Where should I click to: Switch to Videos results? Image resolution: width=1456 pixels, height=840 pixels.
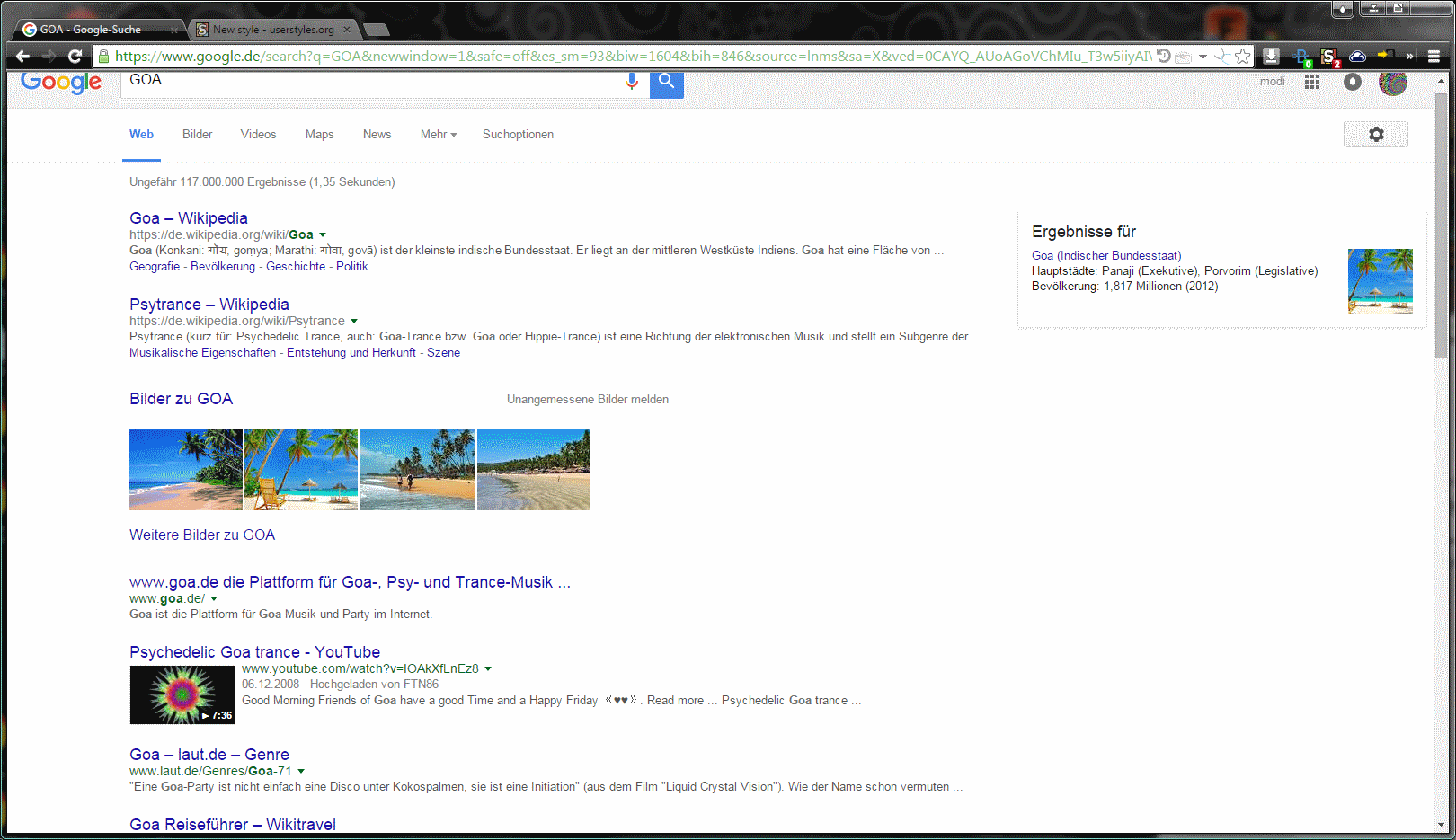pos(258,135)
